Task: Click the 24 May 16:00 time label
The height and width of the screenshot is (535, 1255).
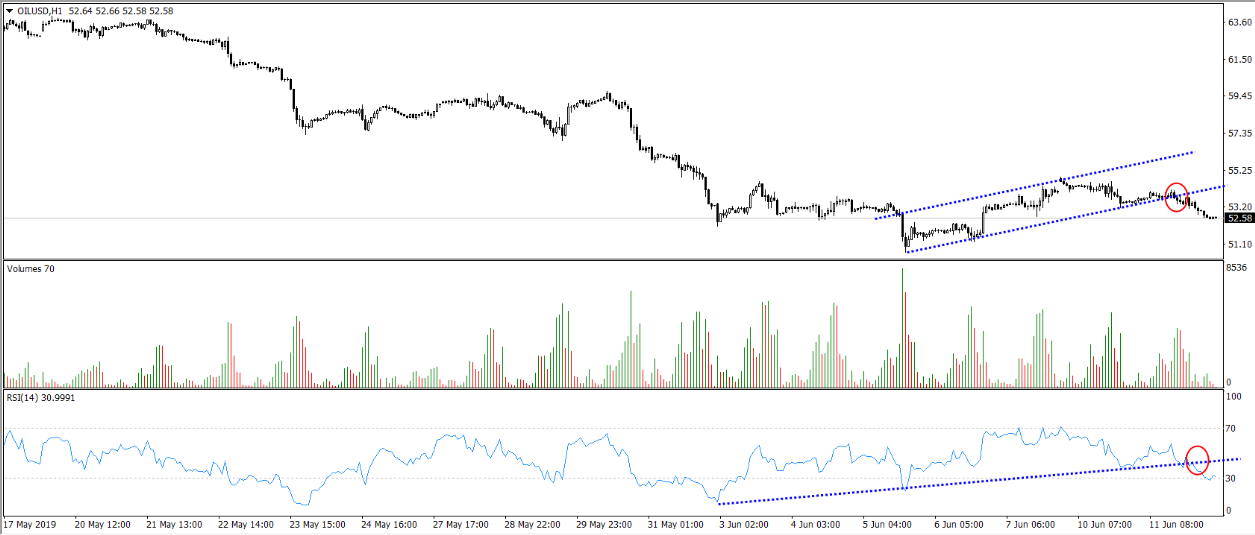Action: tap(390, 523)
